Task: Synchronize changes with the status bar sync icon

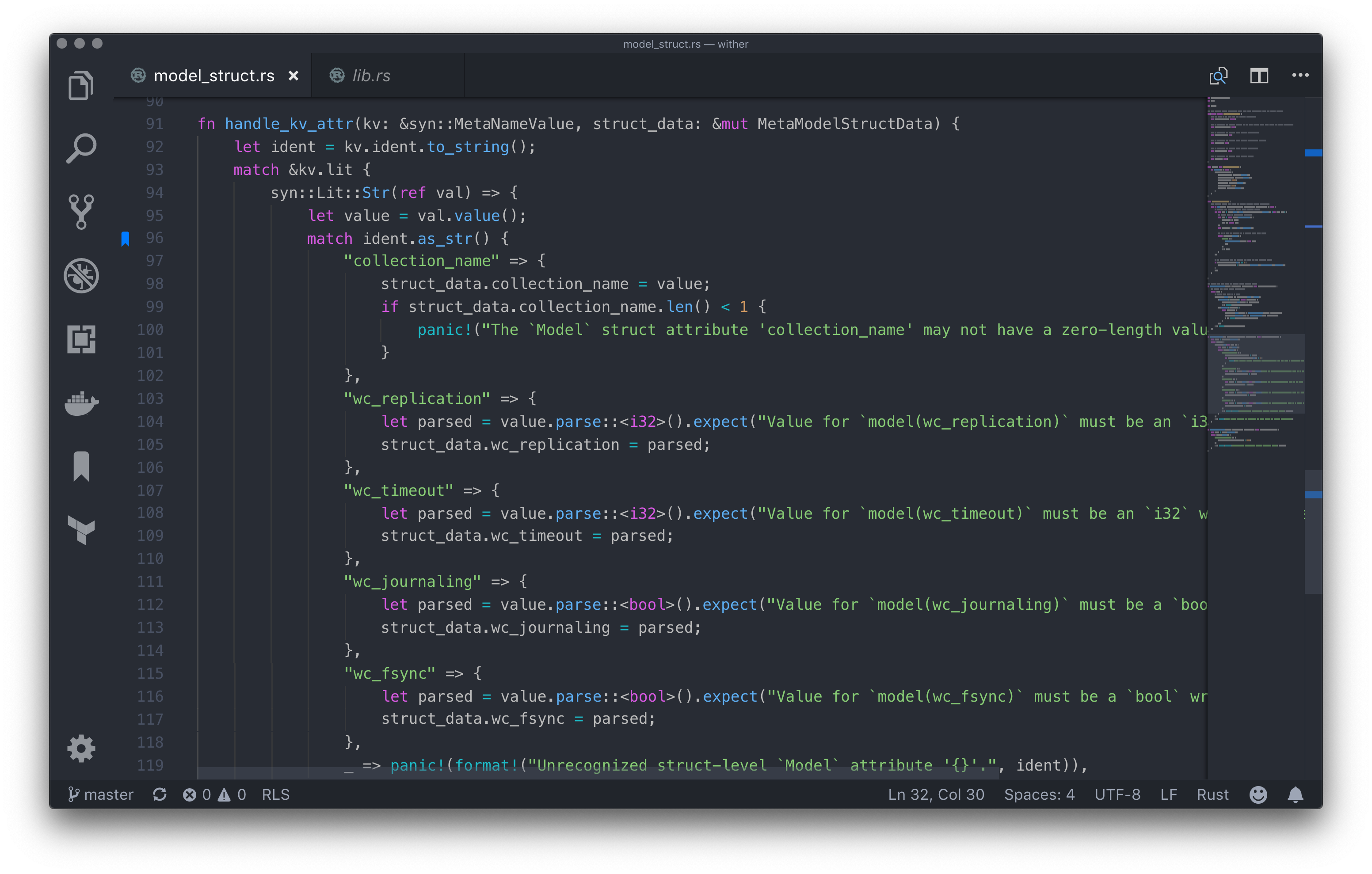Action: pyautogui.click(x=160, y=794)
